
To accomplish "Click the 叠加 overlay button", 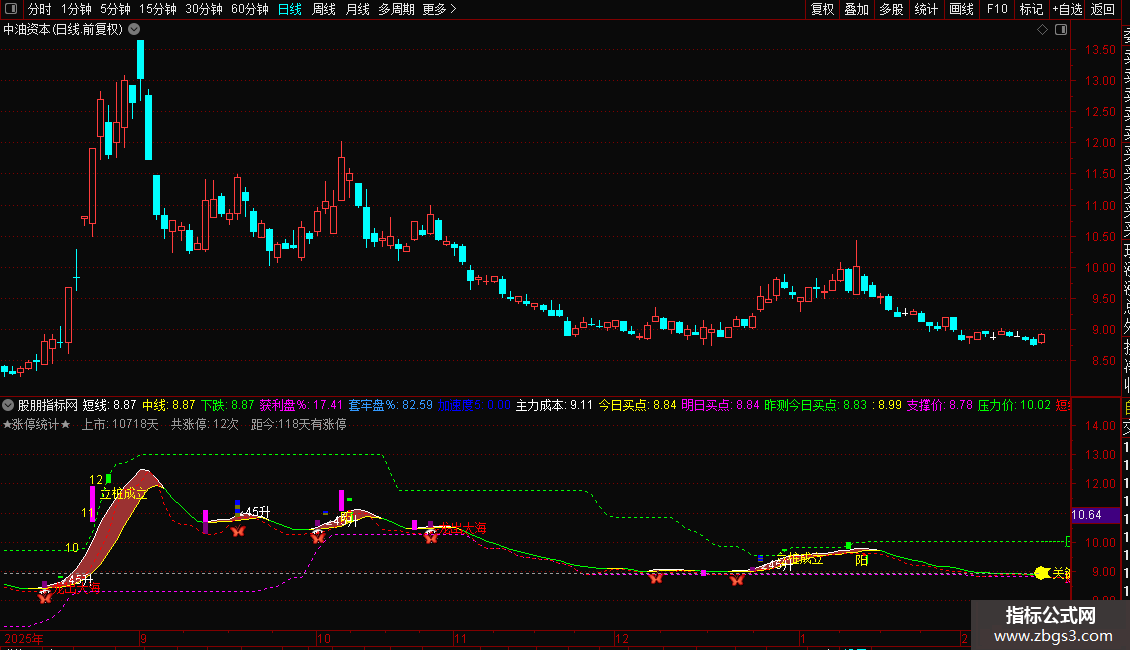I will click(857, 9).
